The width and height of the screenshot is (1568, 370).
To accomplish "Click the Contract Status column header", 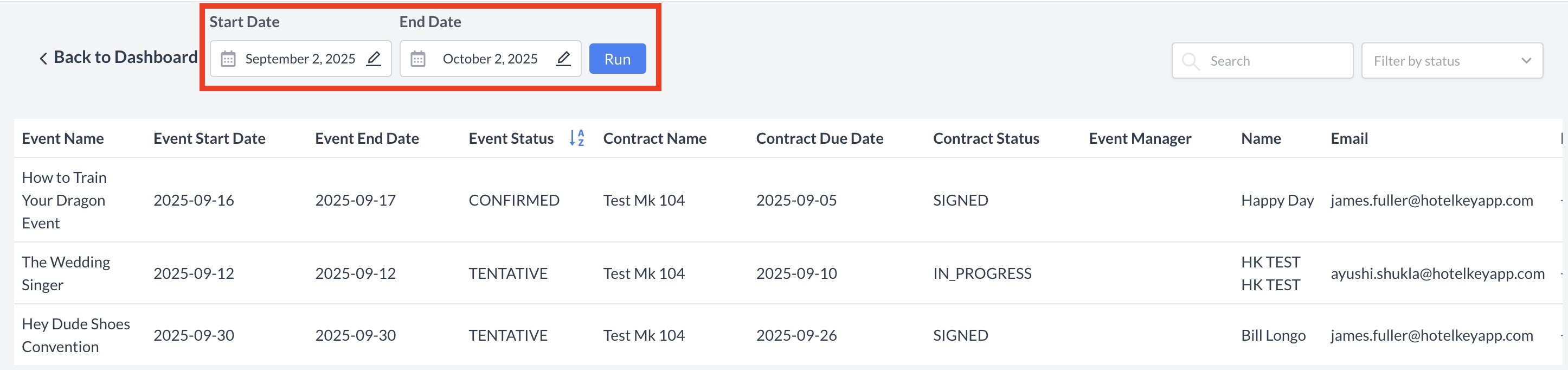I will [x=986, y=139].
